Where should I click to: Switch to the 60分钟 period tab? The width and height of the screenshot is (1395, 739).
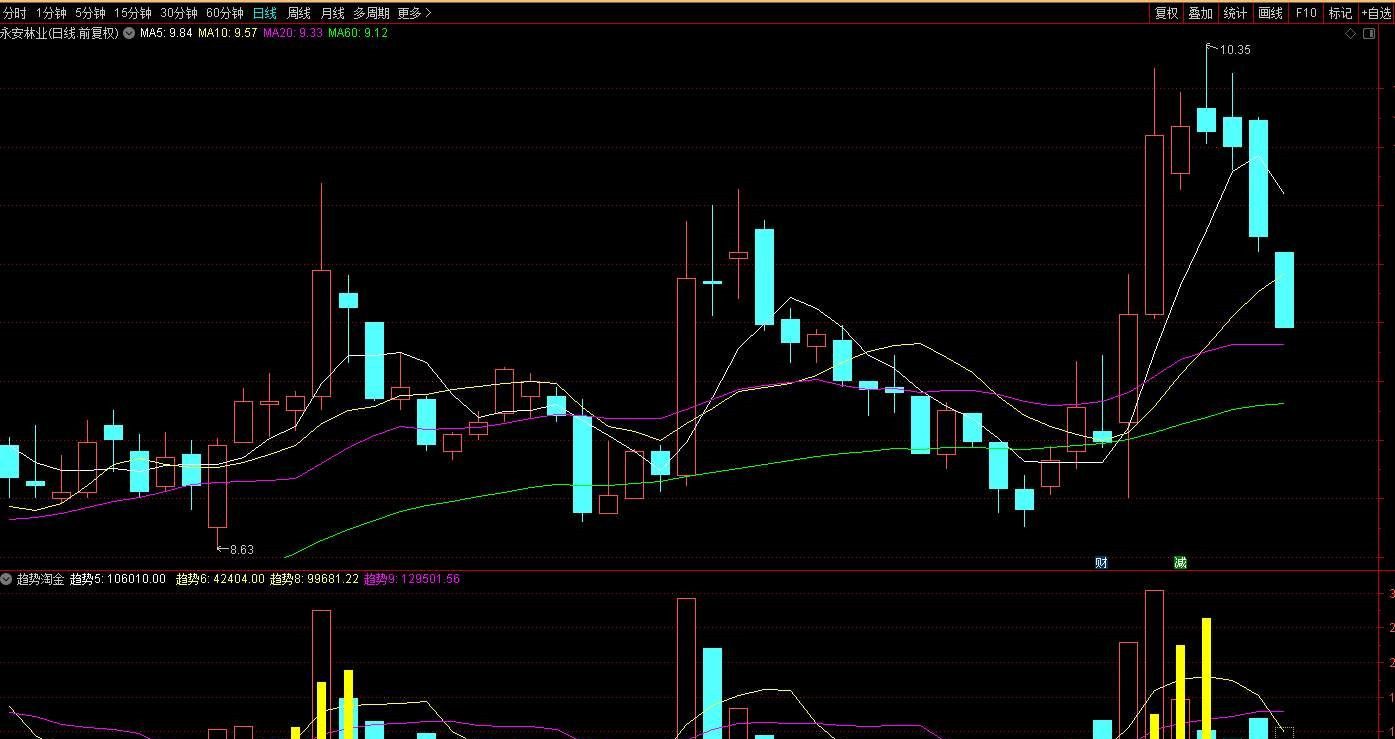coord(225,13)
